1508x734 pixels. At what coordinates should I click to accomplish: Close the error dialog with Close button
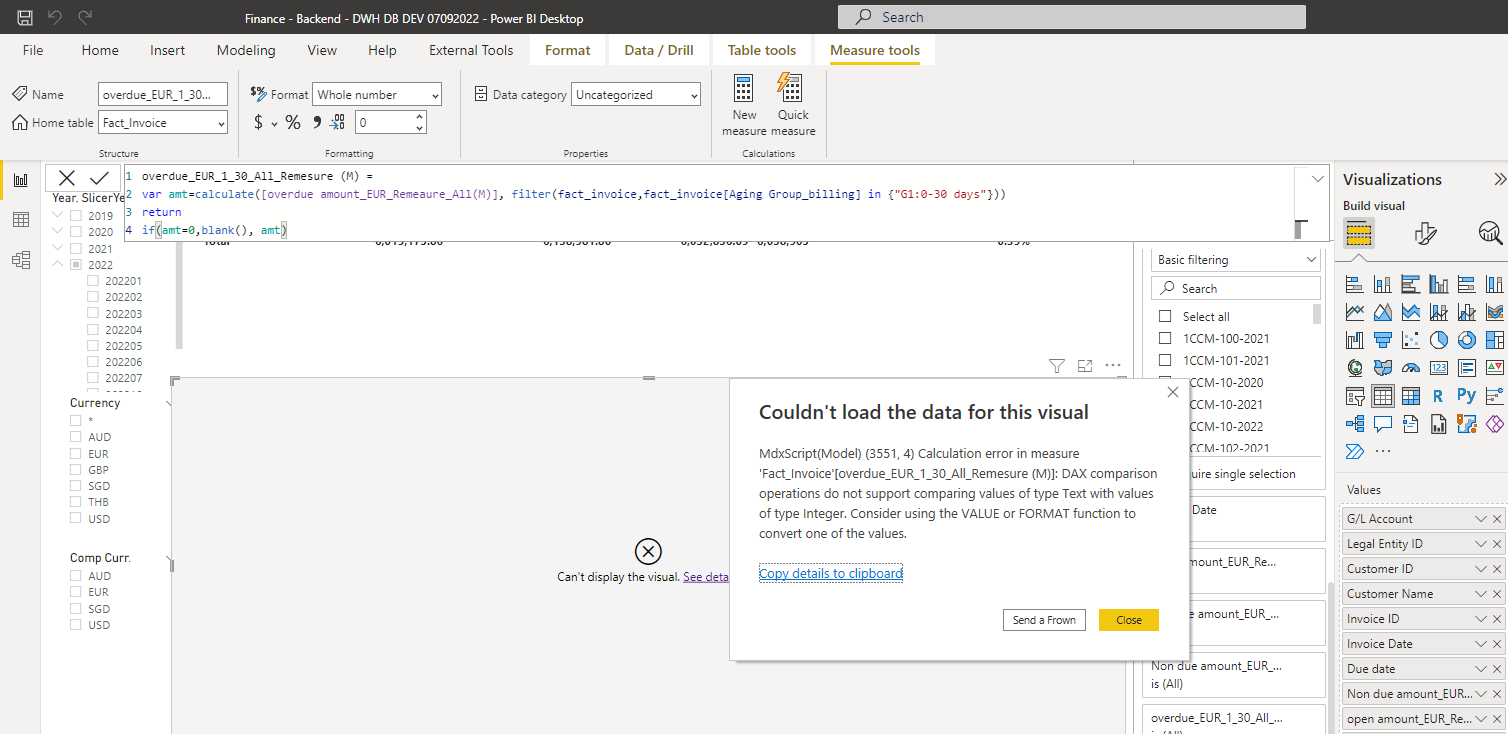coord(1129,620)
